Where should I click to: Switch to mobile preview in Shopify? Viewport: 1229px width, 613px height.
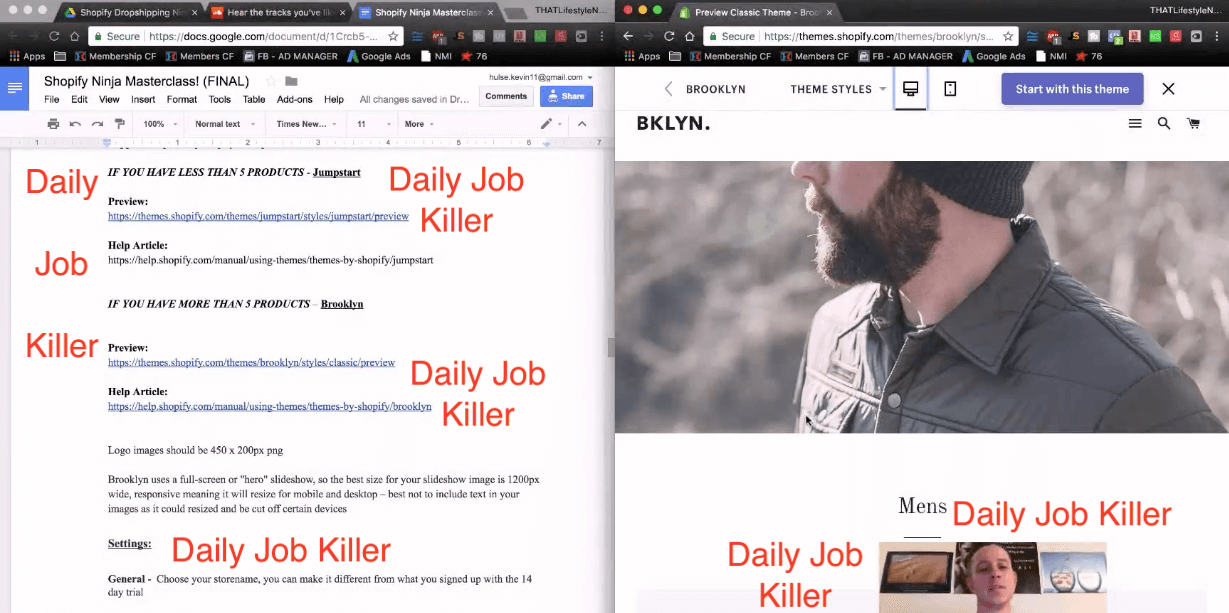[x=950, y=89]
